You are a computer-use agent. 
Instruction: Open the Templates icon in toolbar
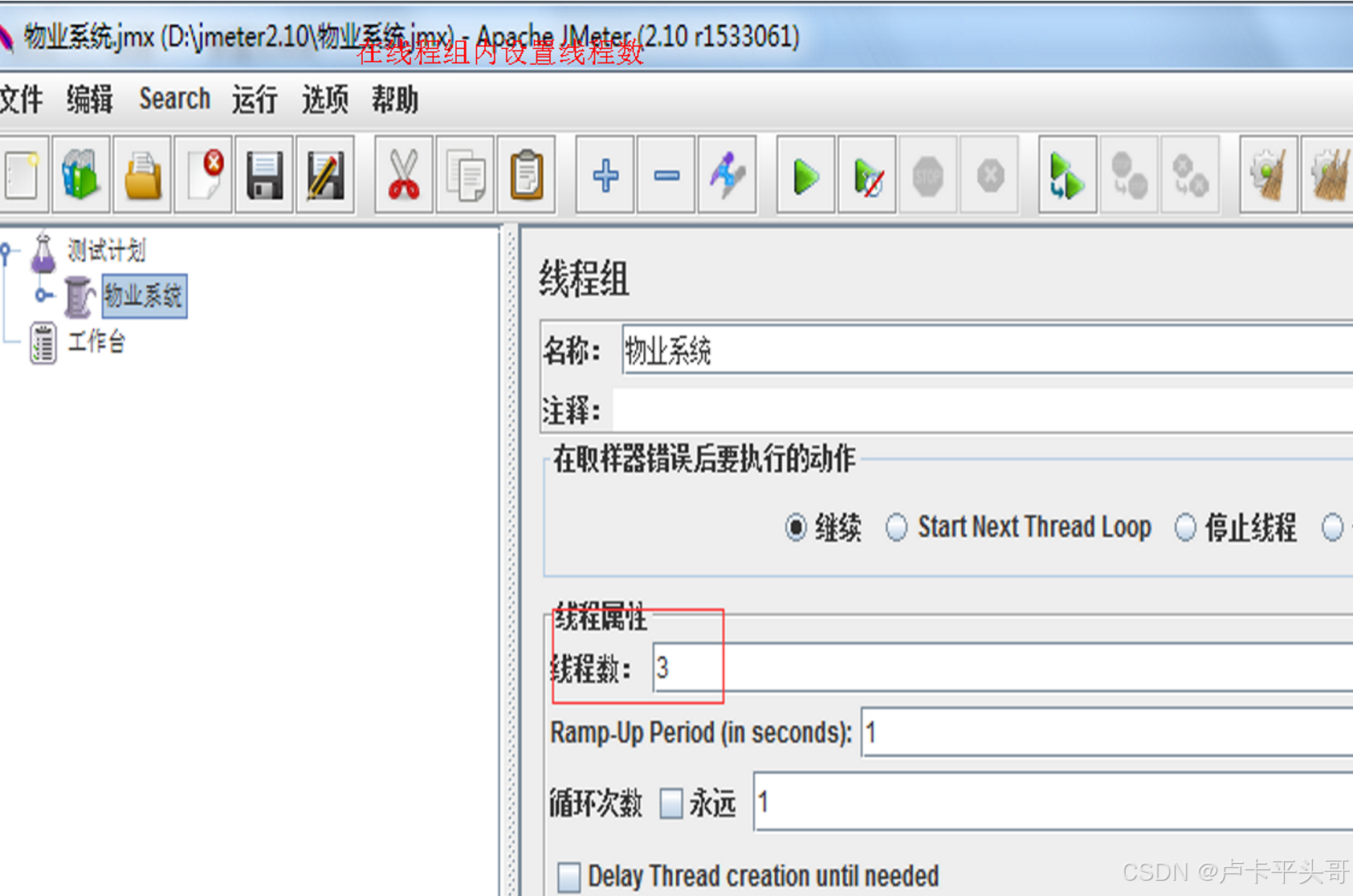pos(81,175)
